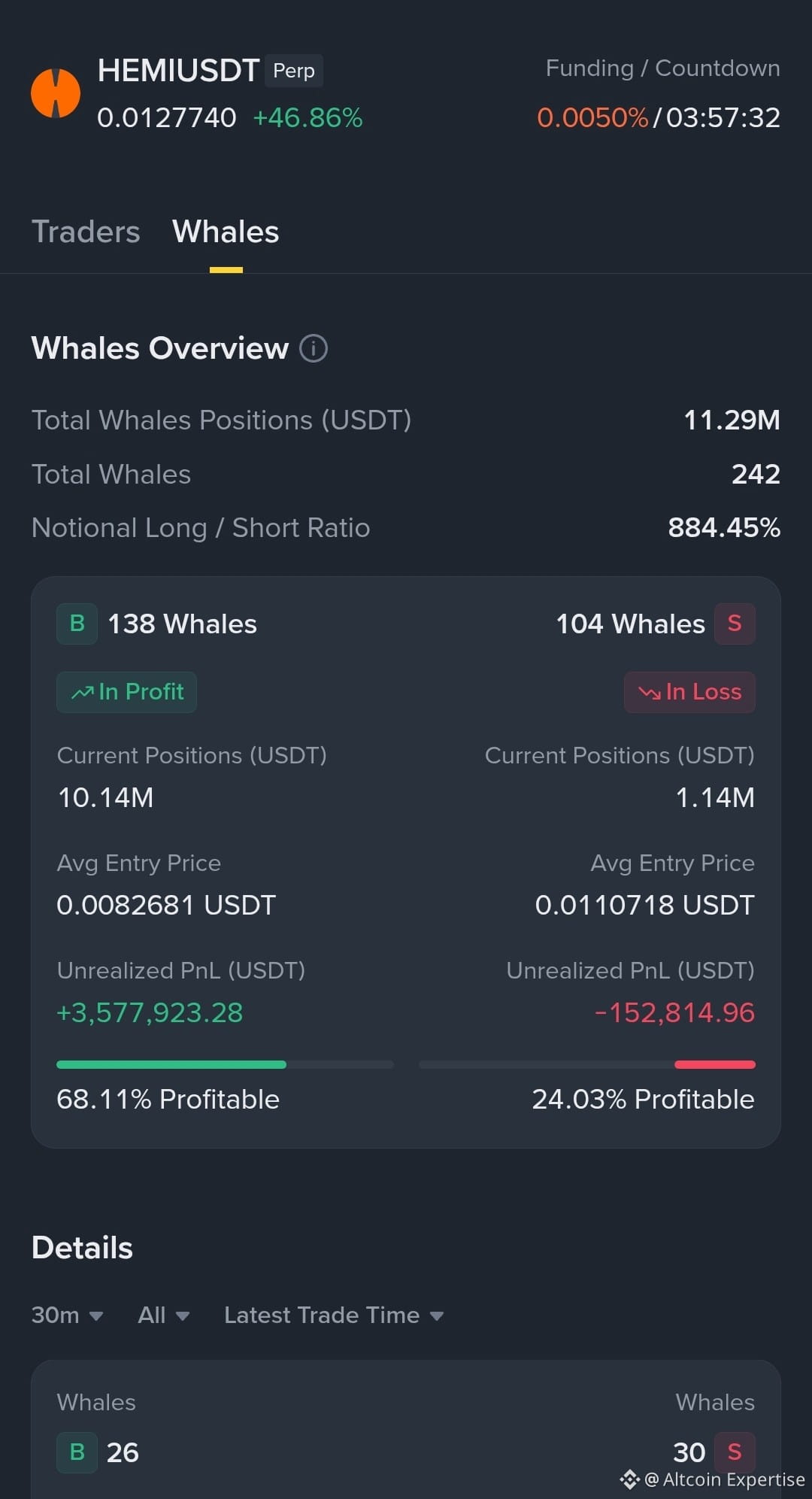Click the In Profit trend-up icon
Image resolution: width=812 pixels, height=1499 pixels.
point(83,692)
